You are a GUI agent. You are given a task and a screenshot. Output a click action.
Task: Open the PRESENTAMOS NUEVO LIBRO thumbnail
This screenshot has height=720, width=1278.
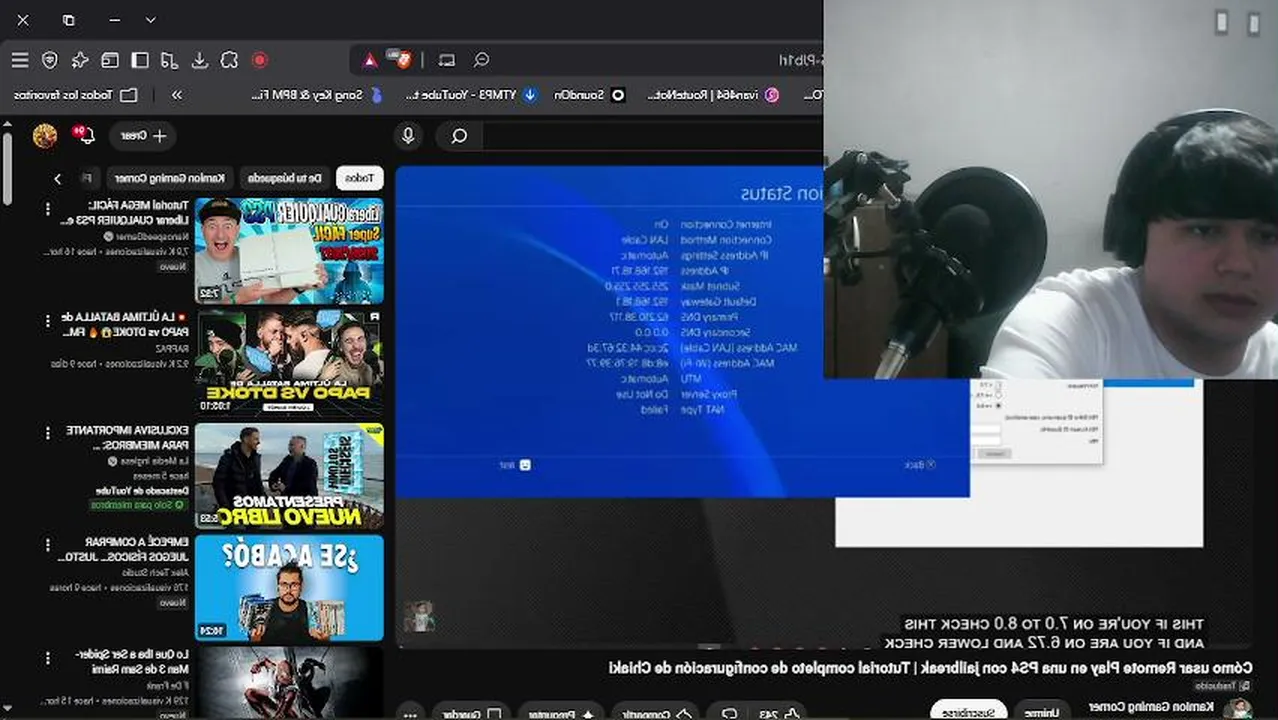pyautogui.click(x=289, y=476)
